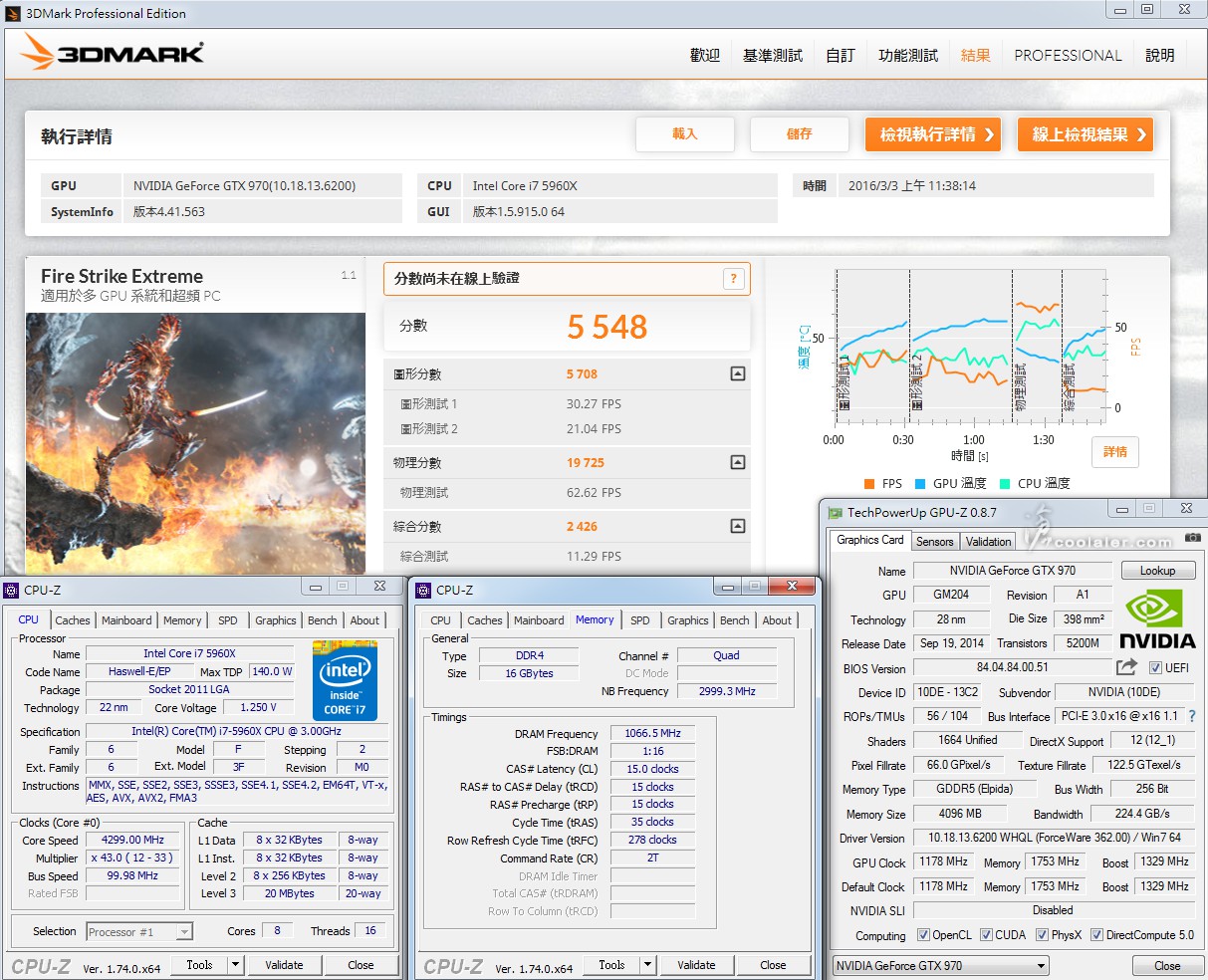The image size is (1208, 980).
Task: Click the Intel Core i7 logo in CPU-Z
Action: 345,681
